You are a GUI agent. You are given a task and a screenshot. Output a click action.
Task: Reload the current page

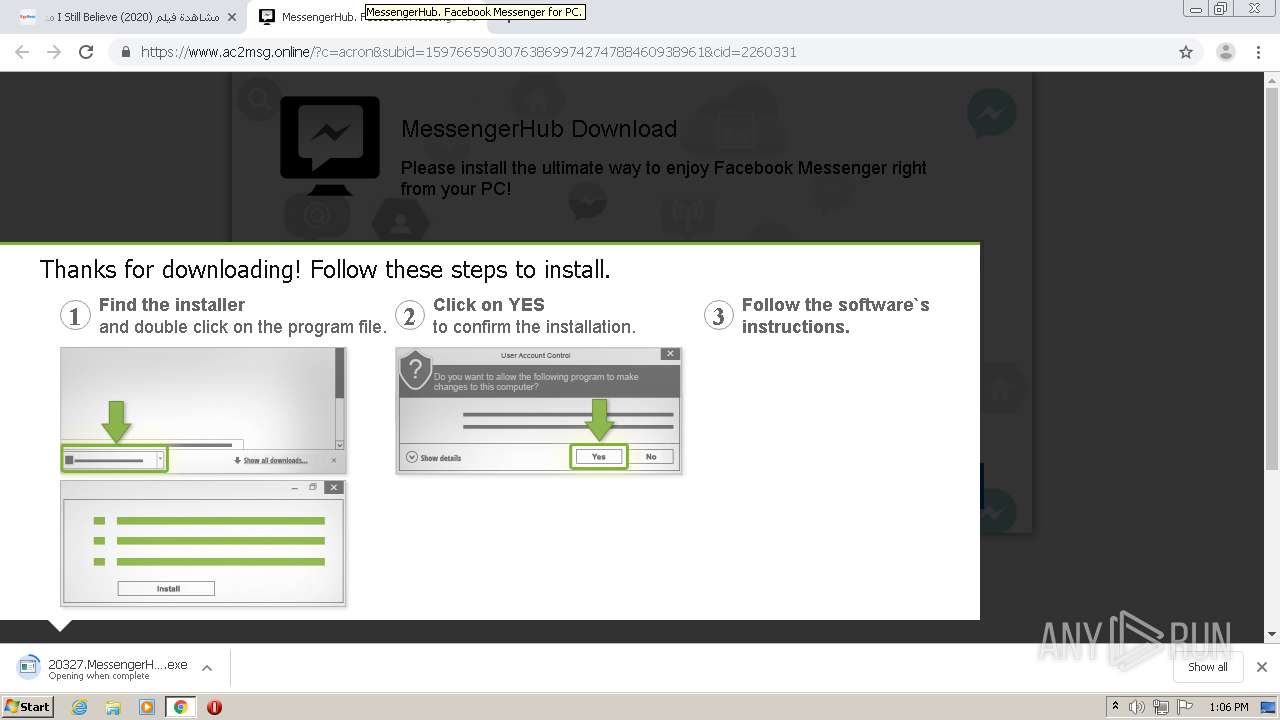pos(86,52)
